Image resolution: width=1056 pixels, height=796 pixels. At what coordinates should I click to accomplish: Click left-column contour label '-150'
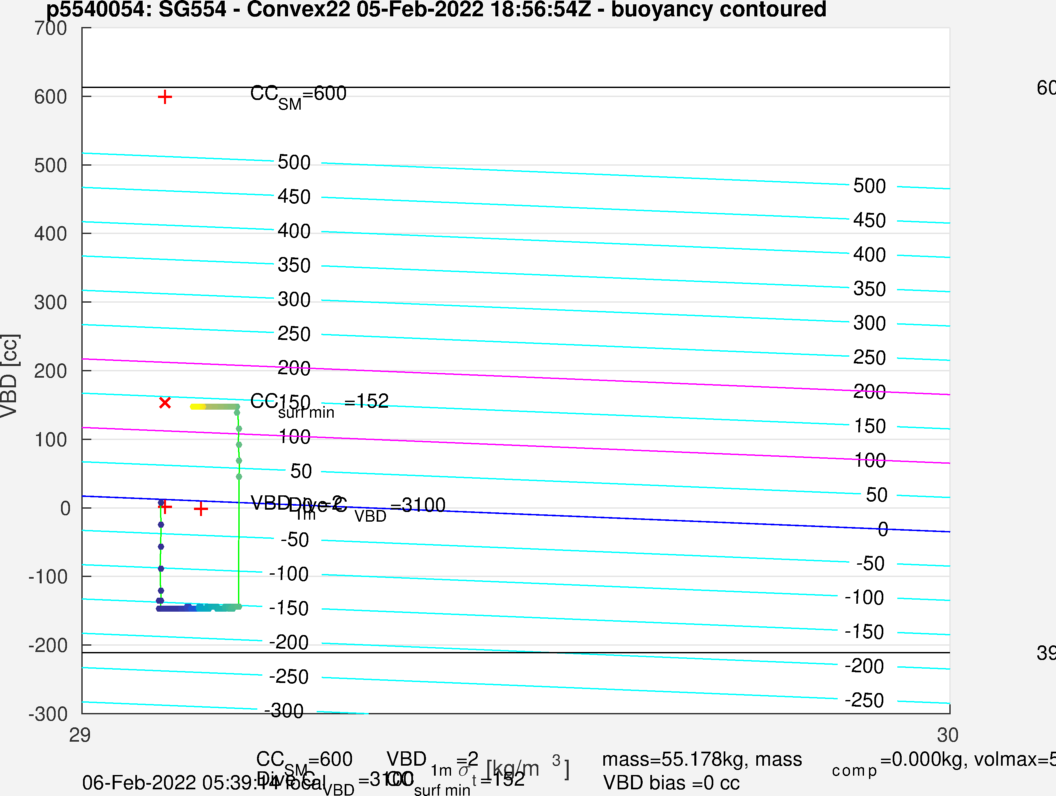[x=289, y=609]
